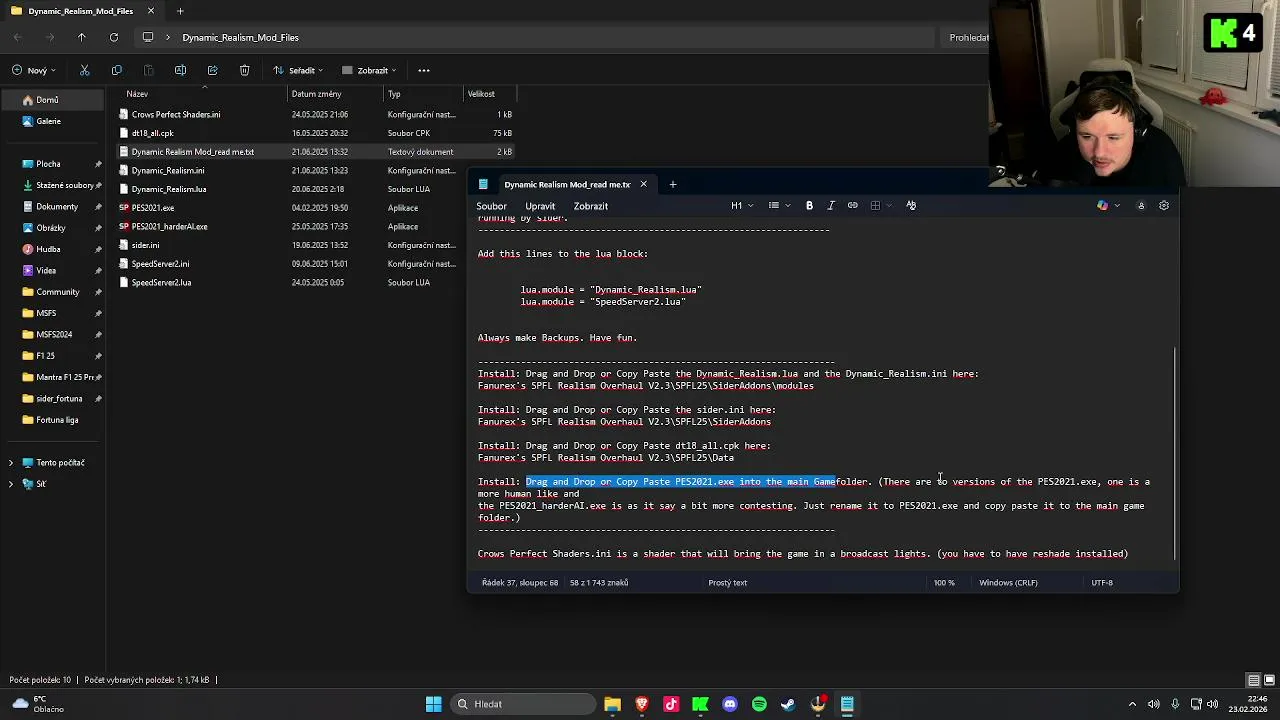Screen dimensions: 1280x720
Task: Open the Brave browser from taskbar
Action: coord(642,704)
